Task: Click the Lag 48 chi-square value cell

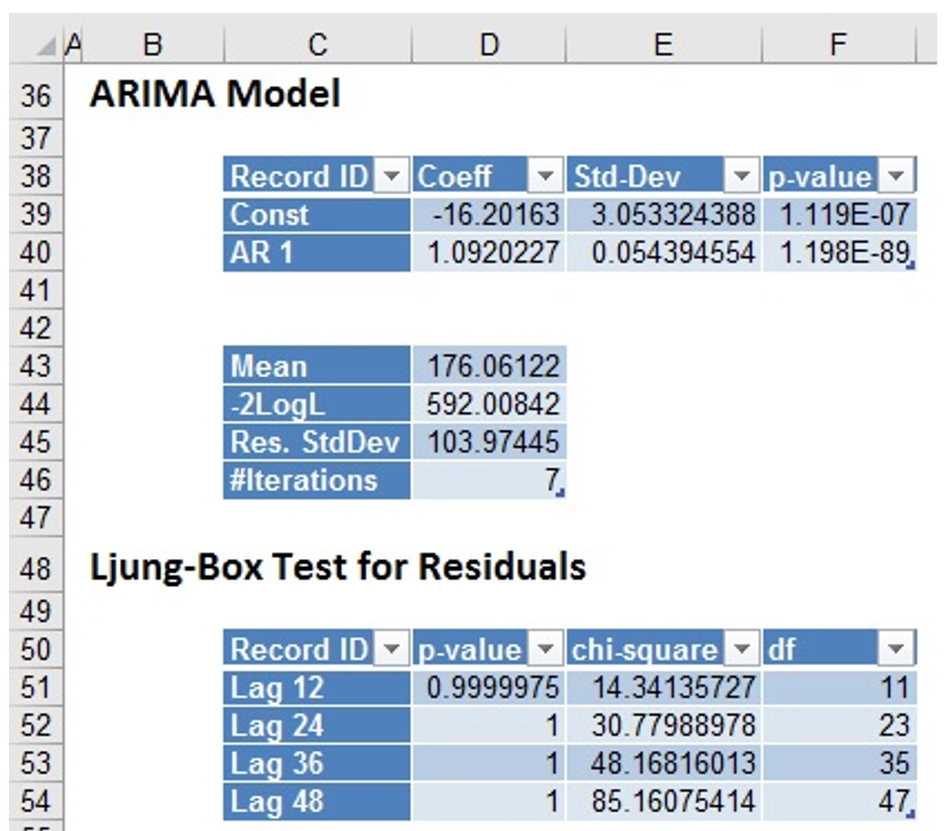Action: coord(663,801)
